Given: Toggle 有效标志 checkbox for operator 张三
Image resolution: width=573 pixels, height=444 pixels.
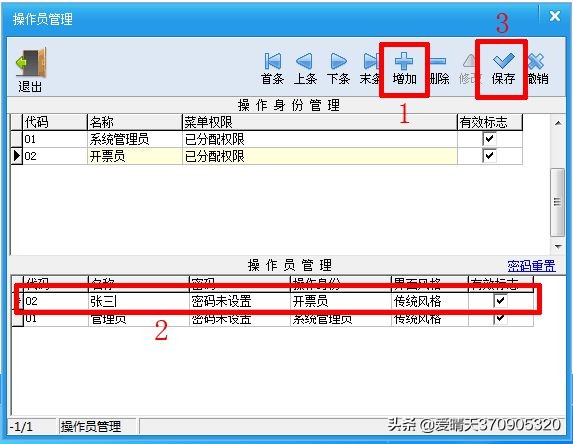Looking at the screenshot, I should coord(500,301).
